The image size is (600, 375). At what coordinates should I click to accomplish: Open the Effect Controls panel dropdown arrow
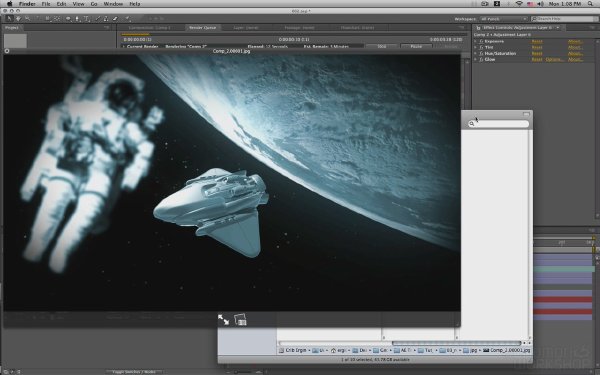tap(558, 28)
